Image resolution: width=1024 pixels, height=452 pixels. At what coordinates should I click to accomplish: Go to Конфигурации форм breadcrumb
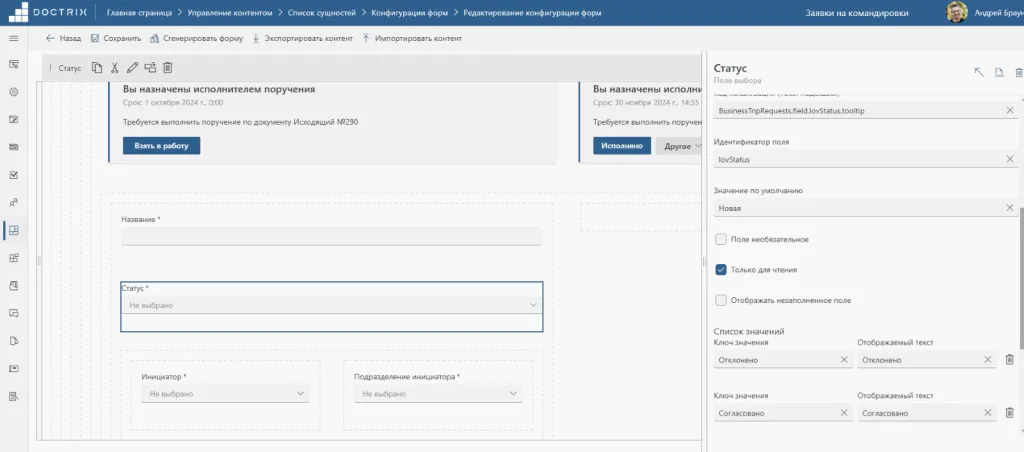[409, 12]
